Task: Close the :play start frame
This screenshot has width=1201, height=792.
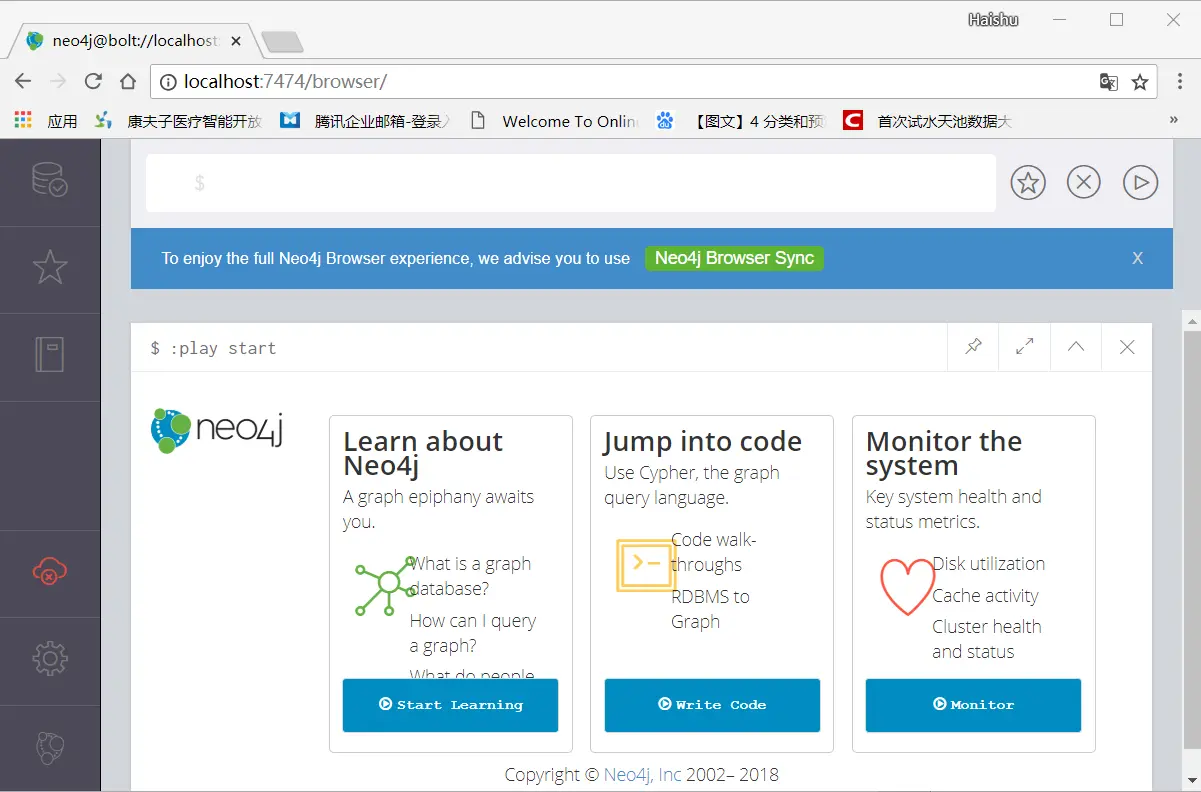Action: [1127, 347]
